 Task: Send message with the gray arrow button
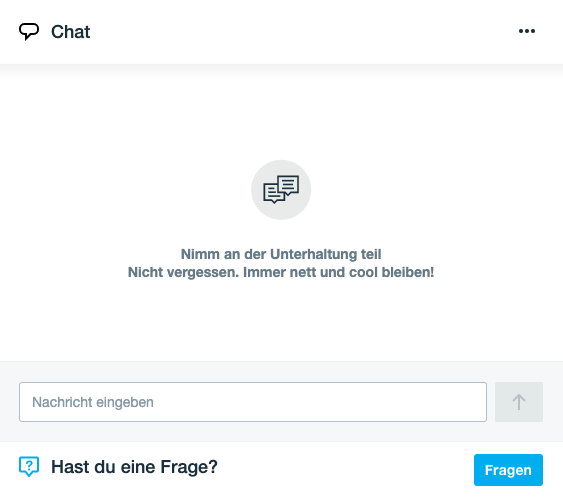click(519, 402)
